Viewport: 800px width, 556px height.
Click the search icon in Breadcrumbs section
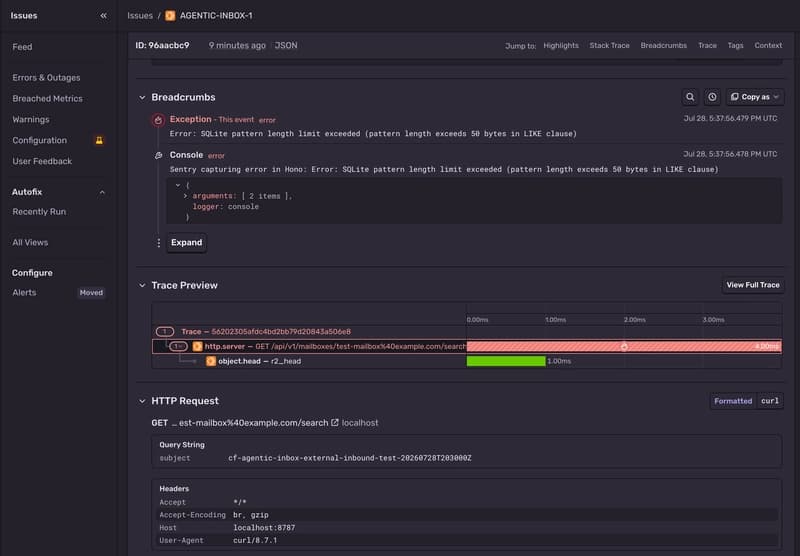pos(690,97)
